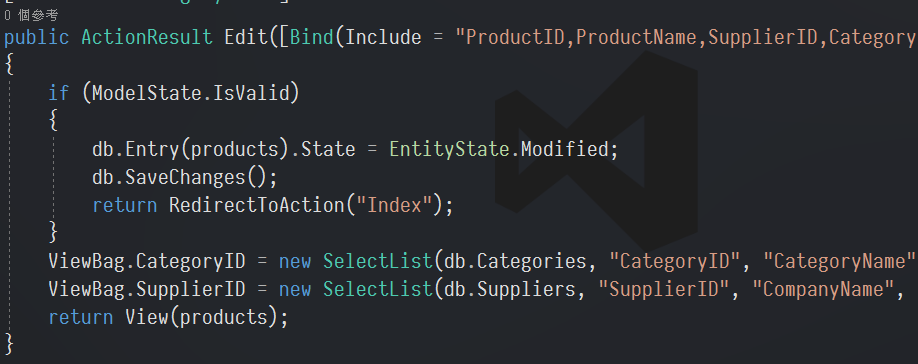Viewport: 918px width, 364px height.
Task: Click the "Index" string literal
Action: (x=394, y=205)
